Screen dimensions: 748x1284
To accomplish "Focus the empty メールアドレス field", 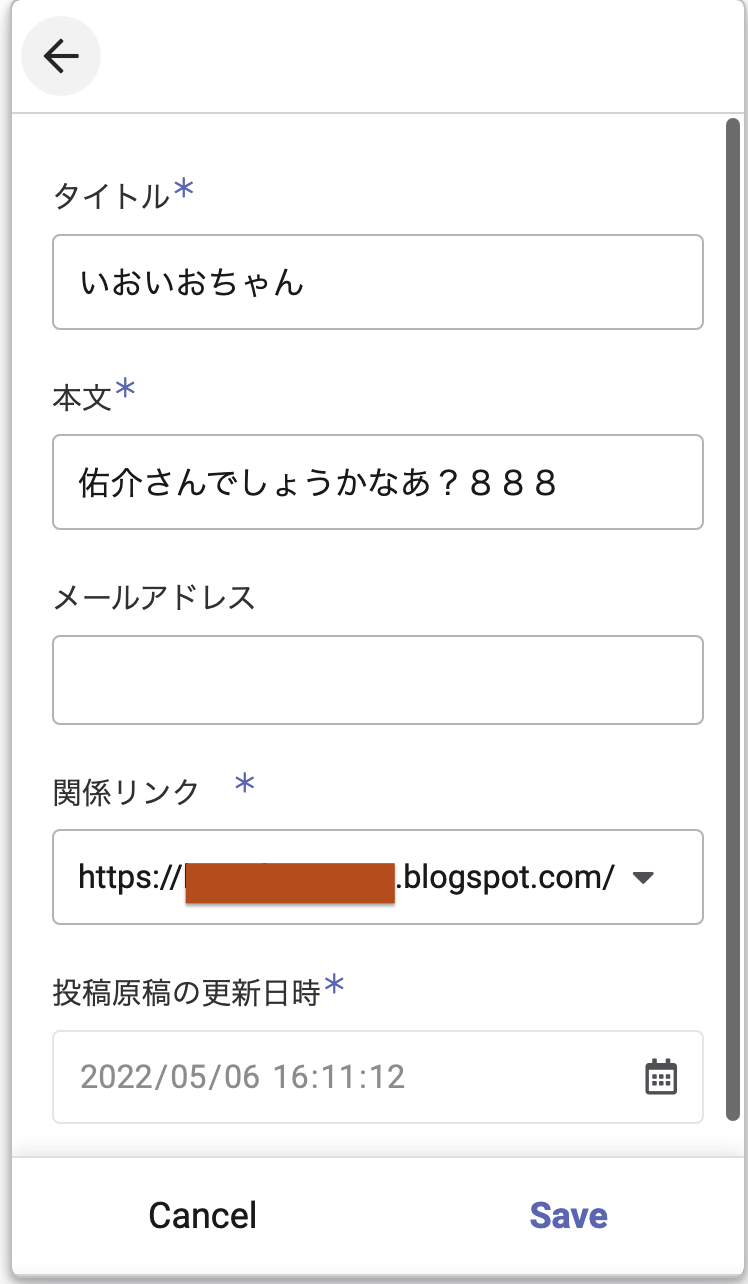I will click(x=377, y=680).
